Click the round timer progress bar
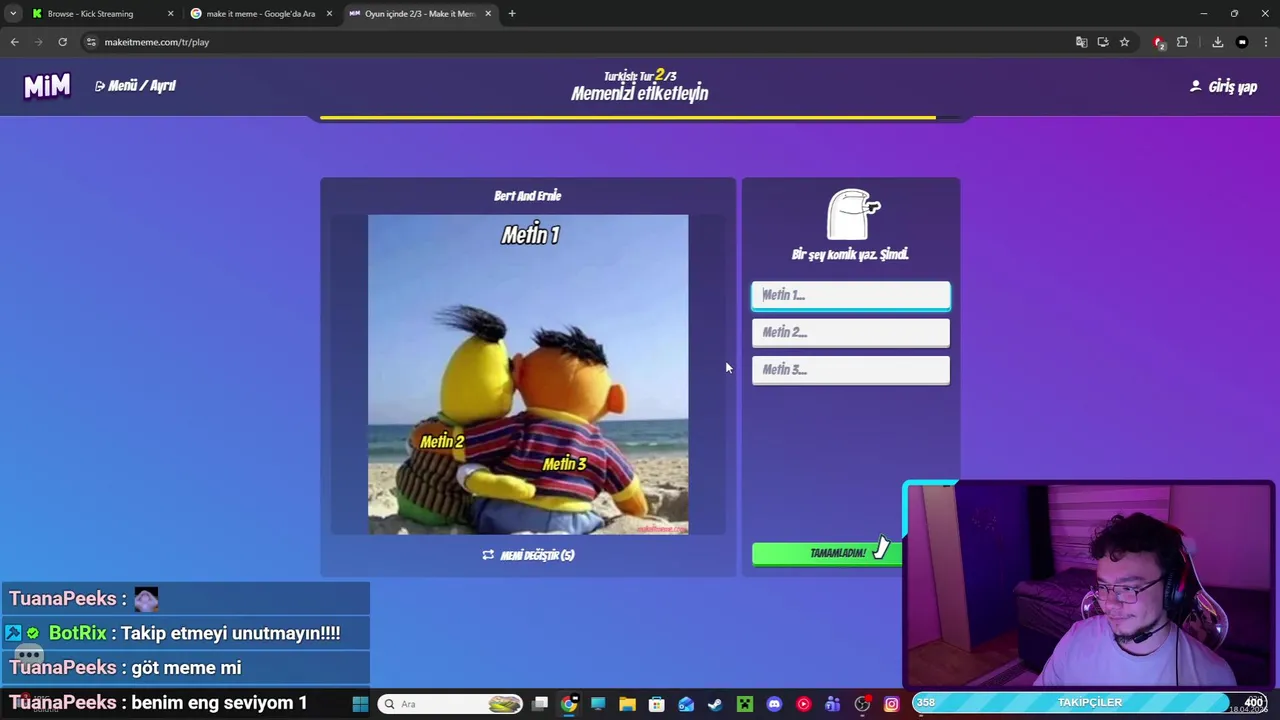The image size is (1280, 720). 640,118
